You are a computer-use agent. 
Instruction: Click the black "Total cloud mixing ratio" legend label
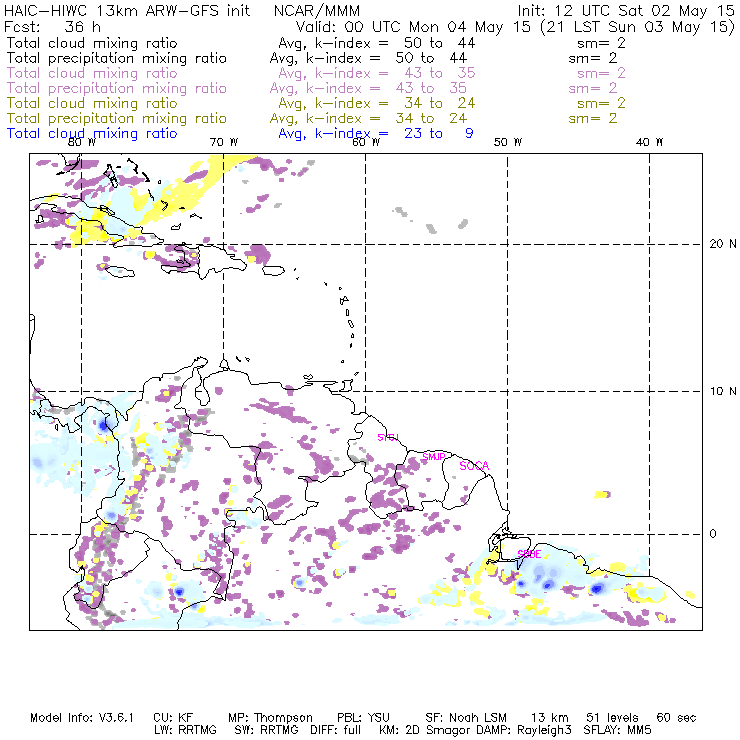click(92, 43)
